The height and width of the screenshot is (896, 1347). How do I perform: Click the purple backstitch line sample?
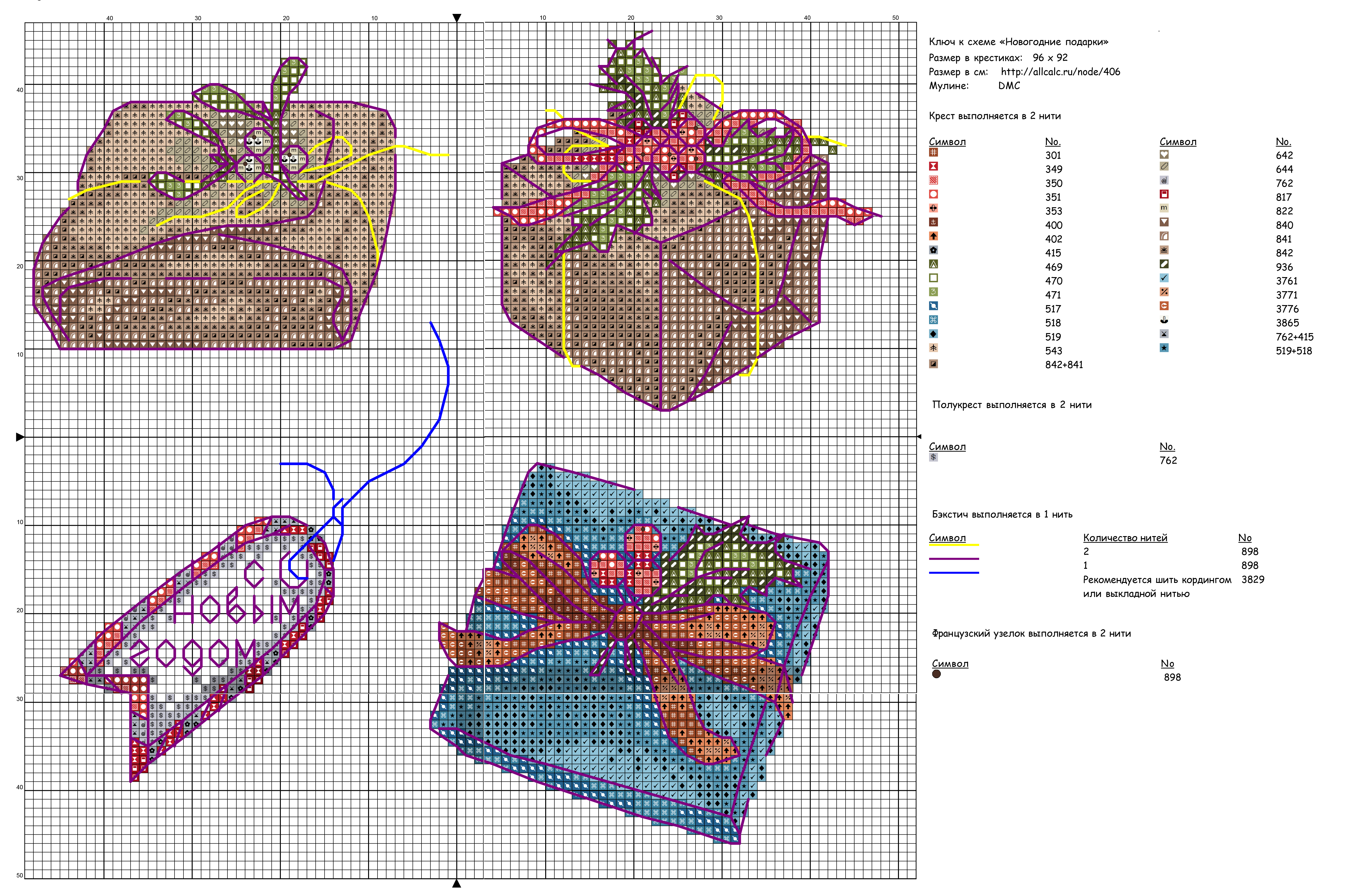point(954,559)
